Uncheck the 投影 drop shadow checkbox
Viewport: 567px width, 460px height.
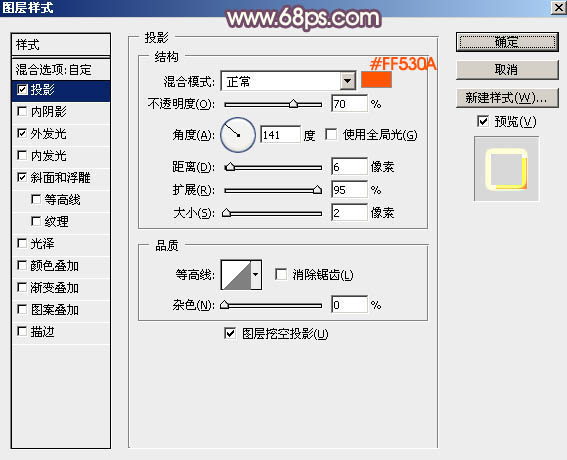(x=22, y=90)
